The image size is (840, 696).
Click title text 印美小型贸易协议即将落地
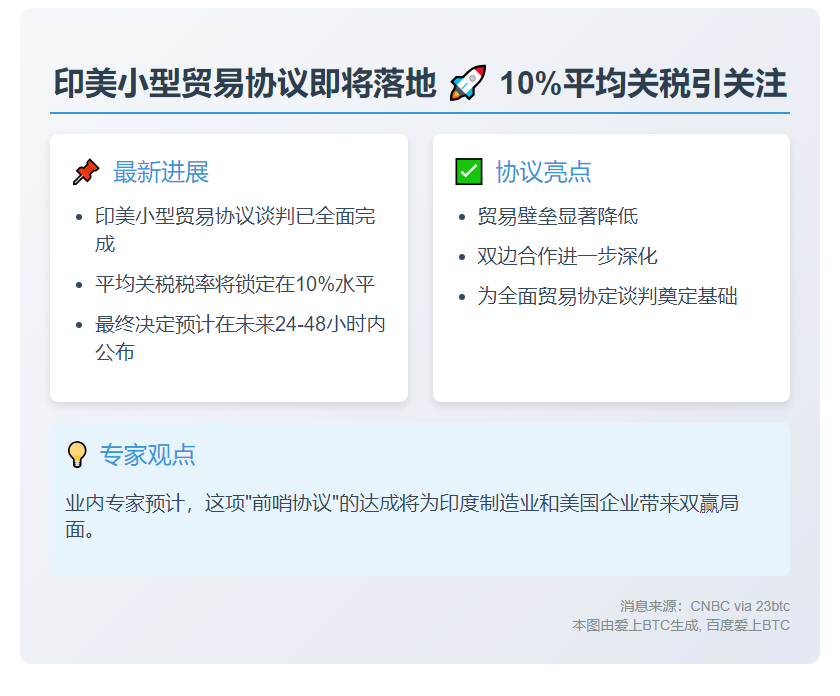click(x=245, y=83)
